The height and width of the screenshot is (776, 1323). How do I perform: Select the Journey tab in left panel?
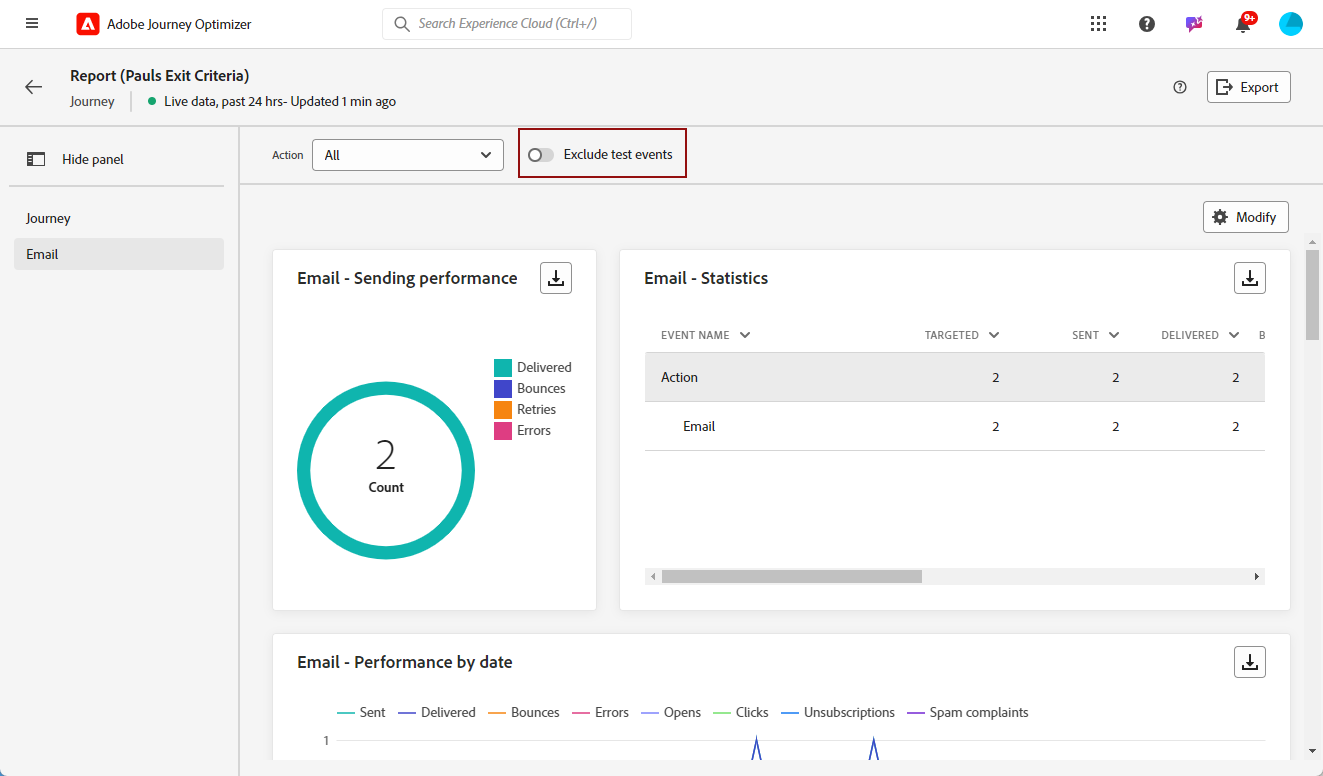48,218
